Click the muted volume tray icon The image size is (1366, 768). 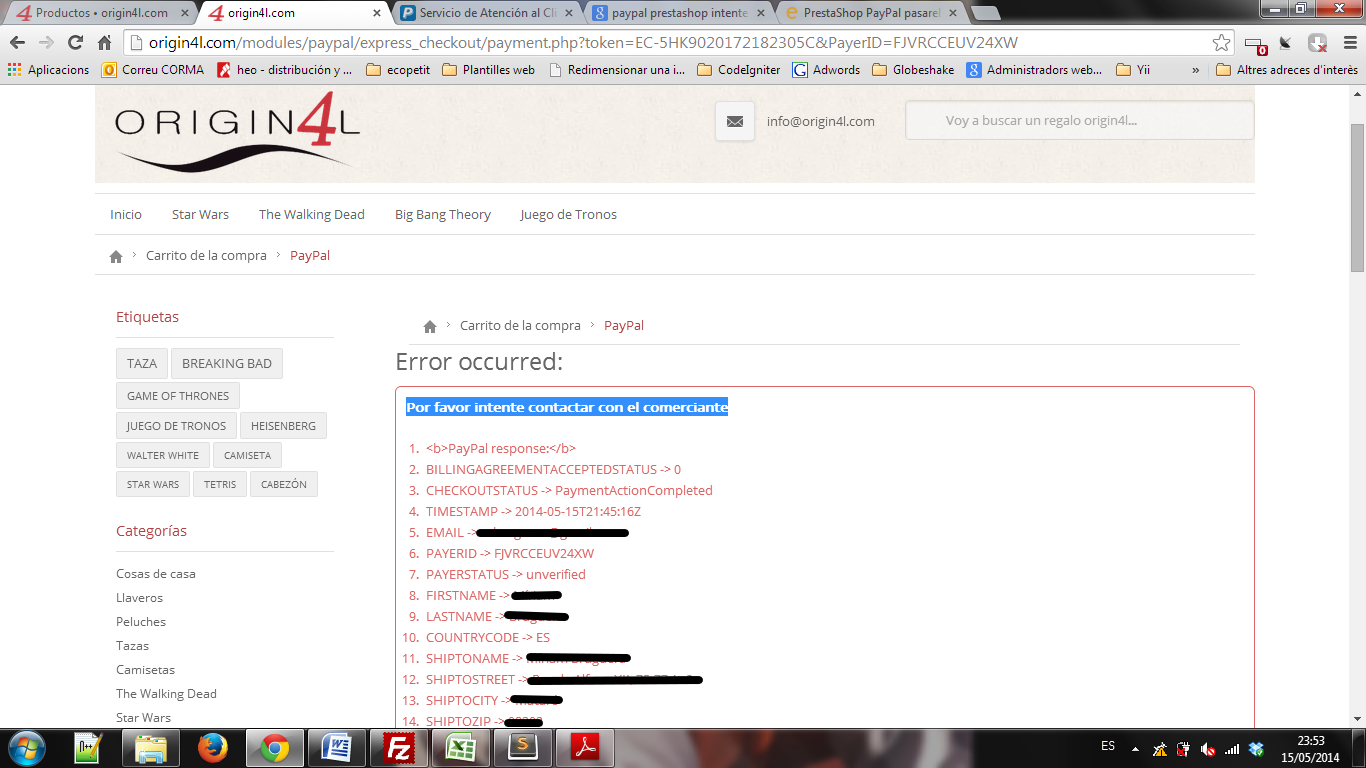(1208, 749)
